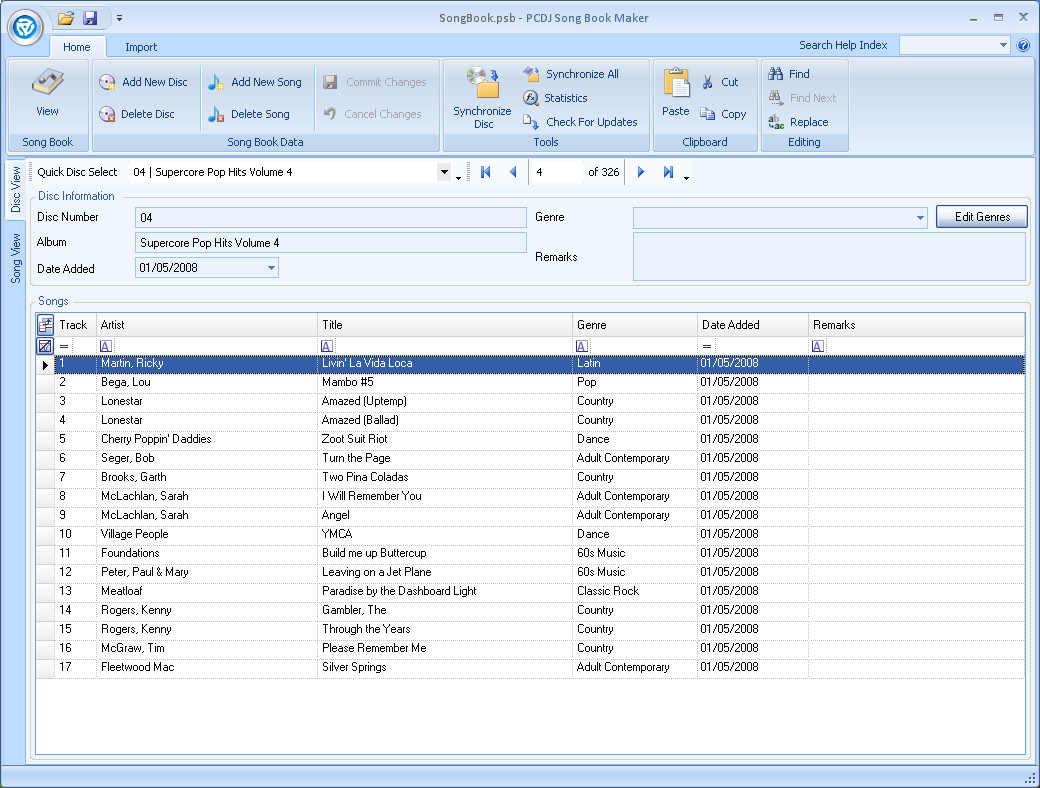Expand the Quick Disc Select dropdown

(444, 172)
